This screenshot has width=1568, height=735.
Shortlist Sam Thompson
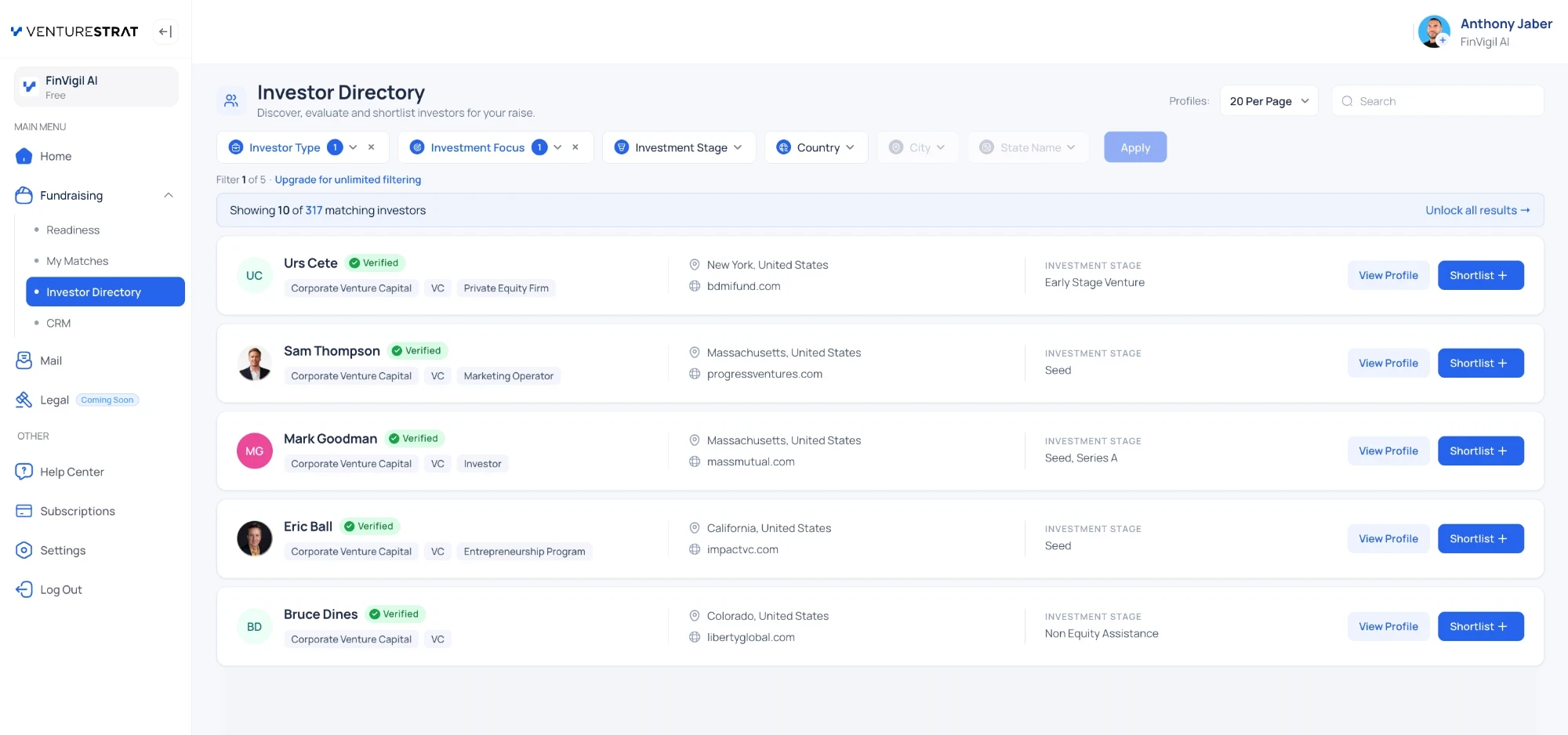(x=1480, y=363)
